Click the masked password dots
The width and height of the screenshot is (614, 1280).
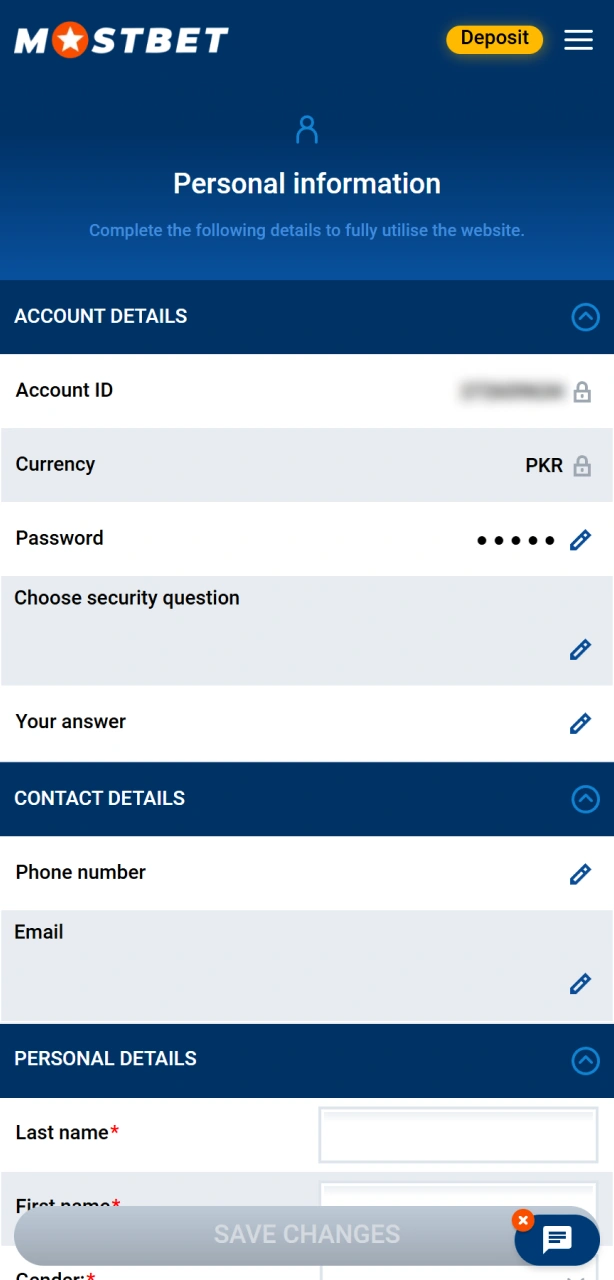click(516, 539)
